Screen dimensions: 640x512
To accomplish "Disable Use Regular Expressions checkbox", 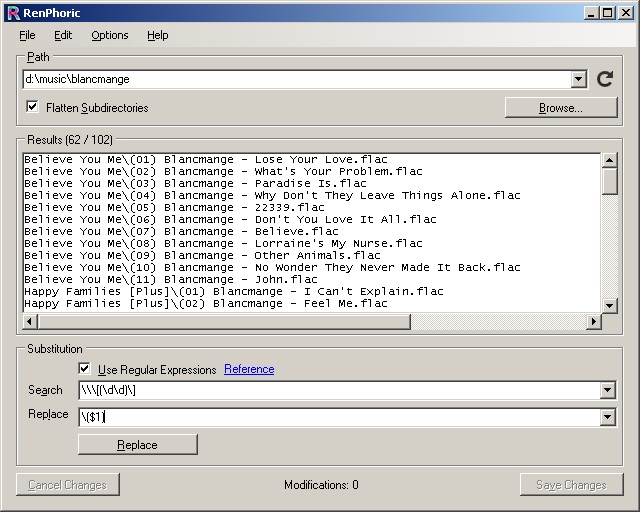I will pyautogui.click(x=85, y=369).
